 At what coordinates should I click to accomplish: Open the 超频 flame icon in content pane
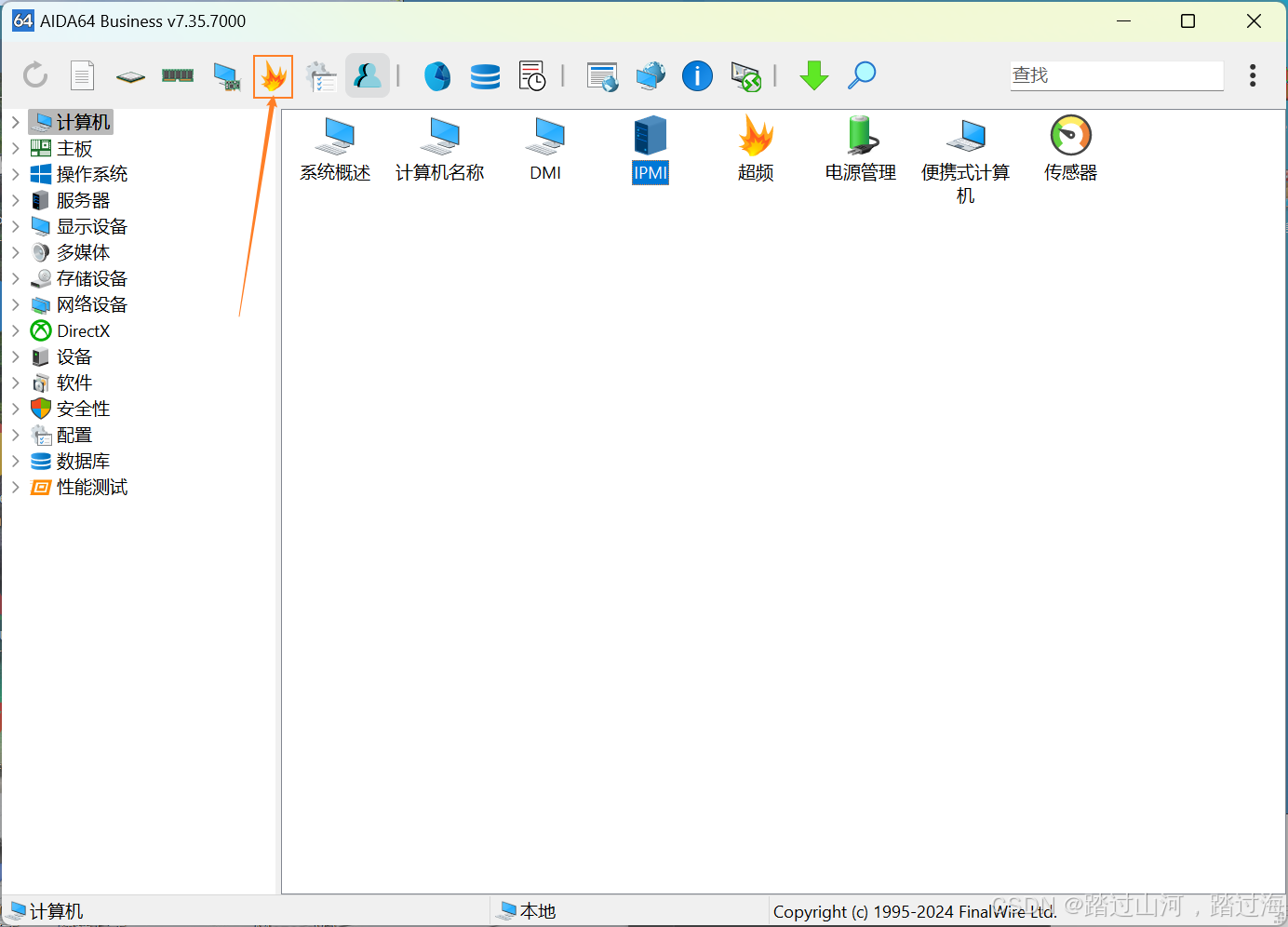tap(756, 149)
